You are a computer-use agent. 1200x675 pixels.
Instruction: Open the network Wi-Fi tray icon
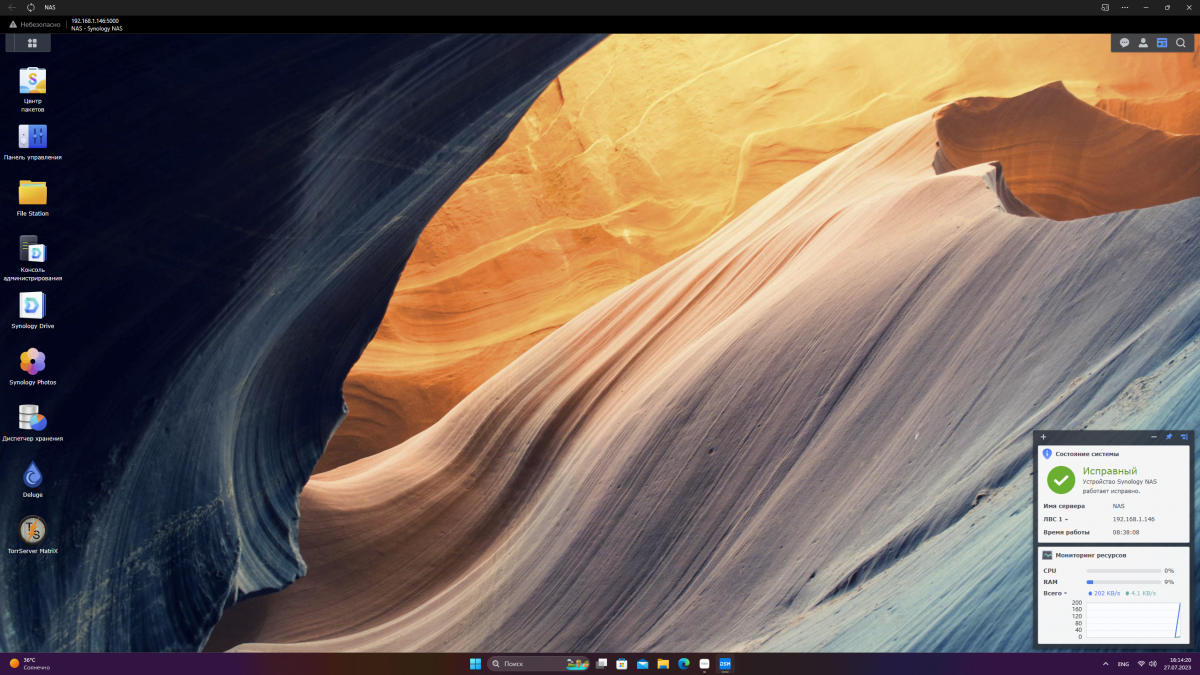coord(1141,663)
